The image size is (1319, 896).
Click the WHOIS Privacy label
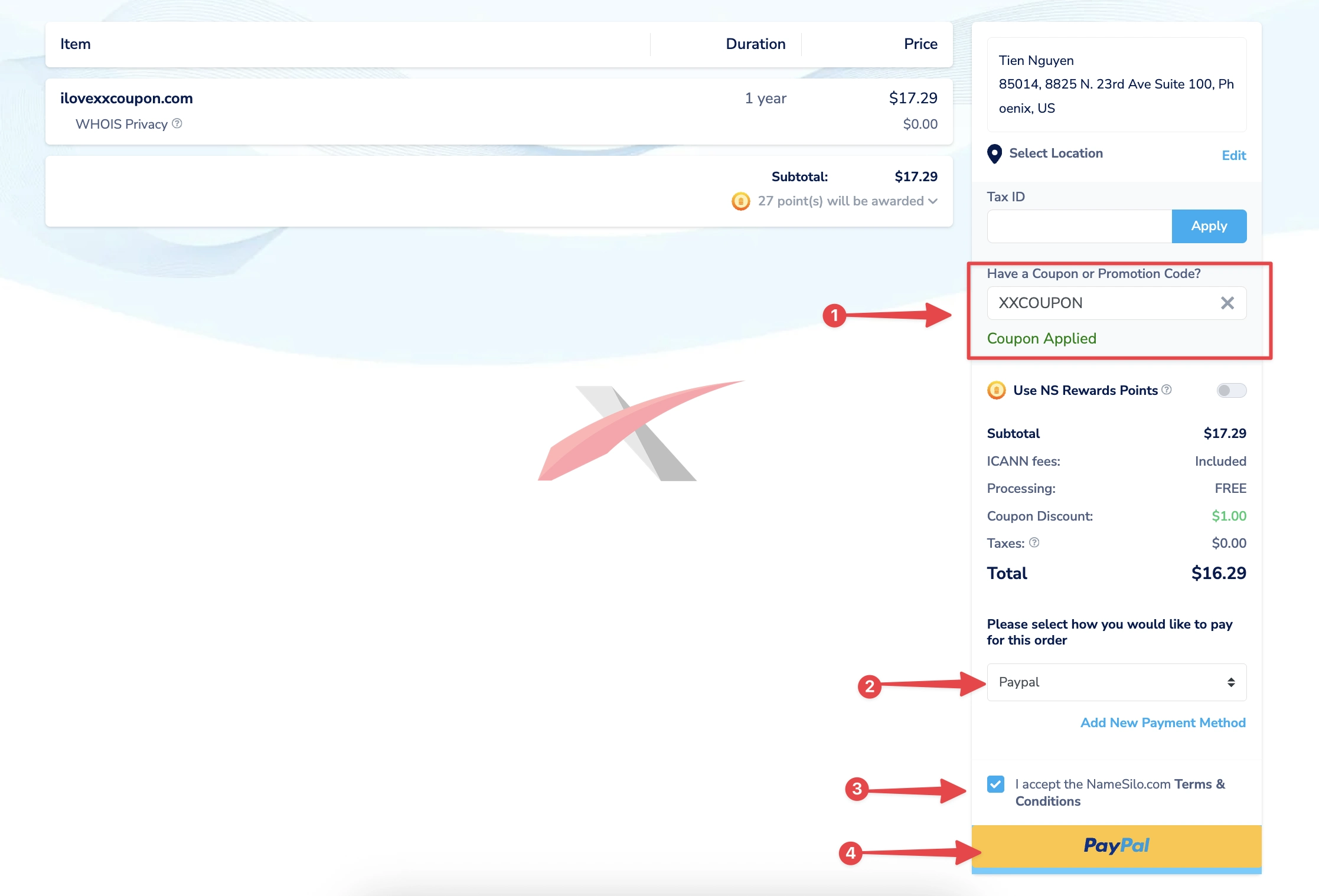[122, 124]
